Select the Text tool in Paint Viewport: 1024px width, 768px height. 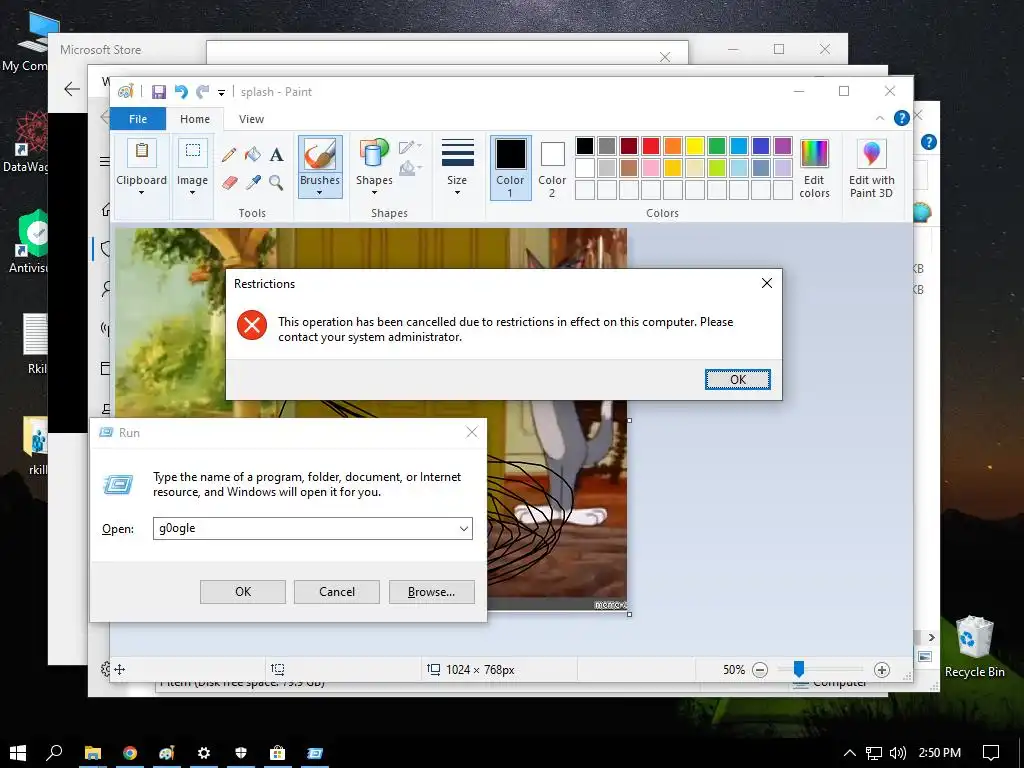point(276,155)
